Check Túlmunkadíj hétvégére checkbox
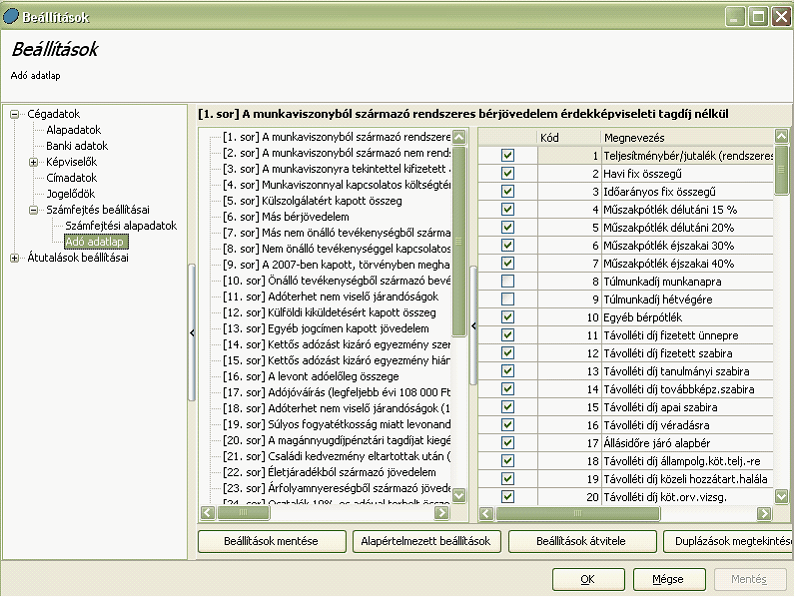The image size is (795, 597). 508,299
